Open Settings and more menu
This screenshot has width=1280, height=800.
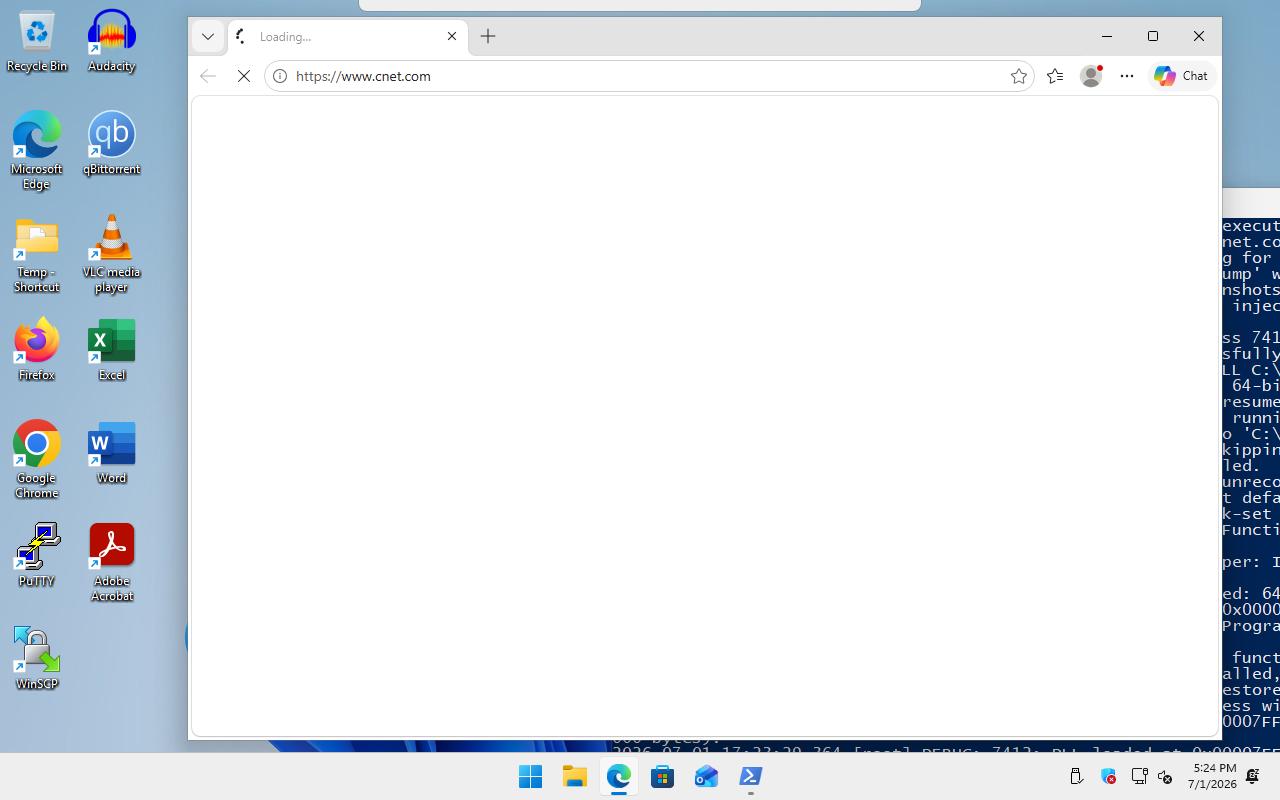tap(1127, 76)
